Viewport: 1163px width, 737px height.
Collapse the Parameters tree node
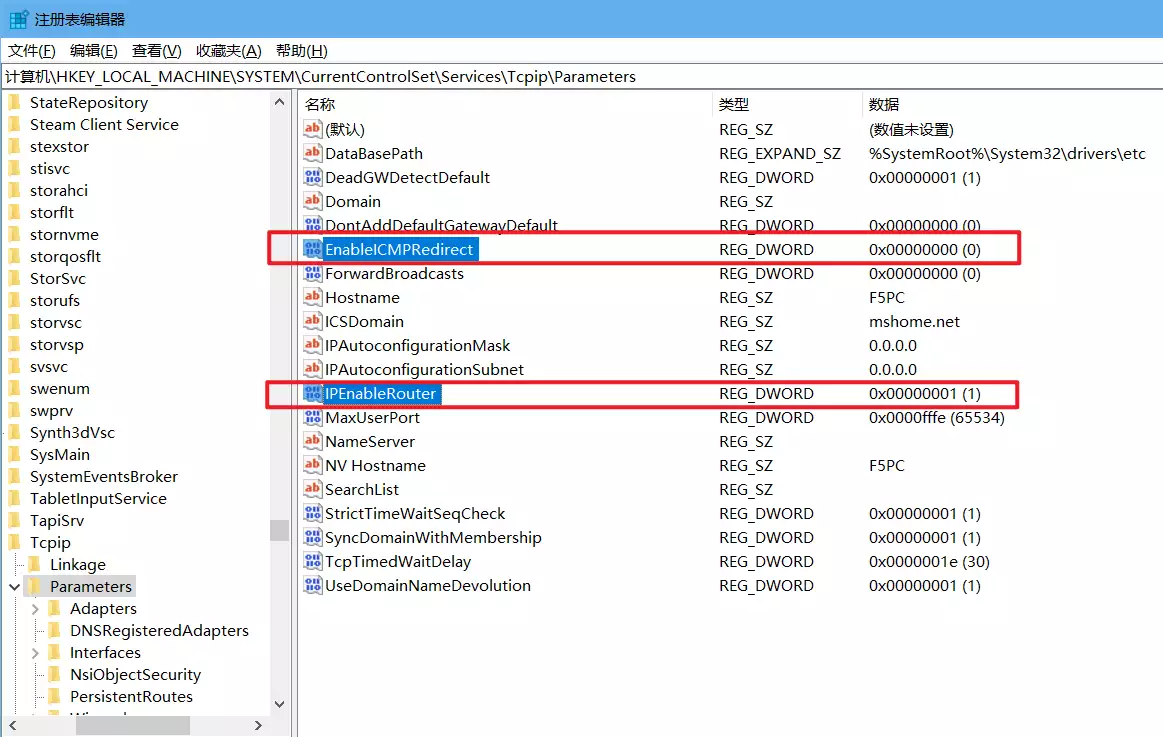click(x=14, y=587)
